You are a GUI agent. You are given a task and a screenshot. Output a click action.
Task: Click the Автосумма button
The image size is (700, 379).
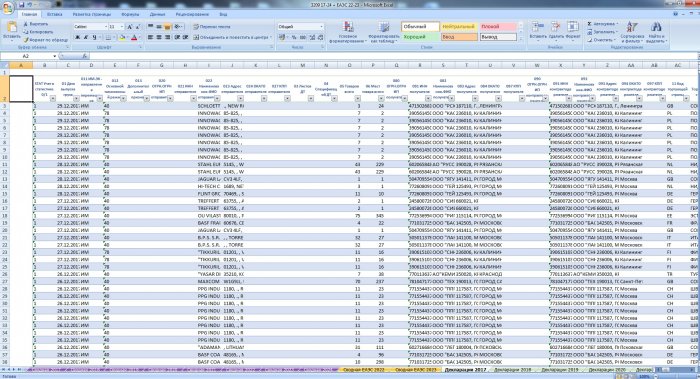click(601, 24)
